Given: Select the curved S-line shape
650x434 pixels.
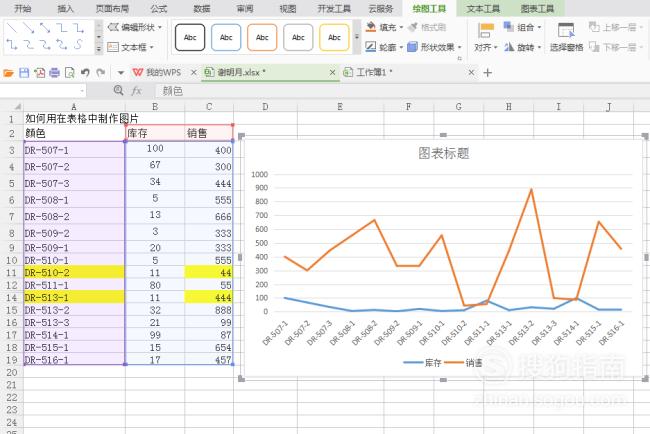Looking at the screenshot, I should (78, 44).
